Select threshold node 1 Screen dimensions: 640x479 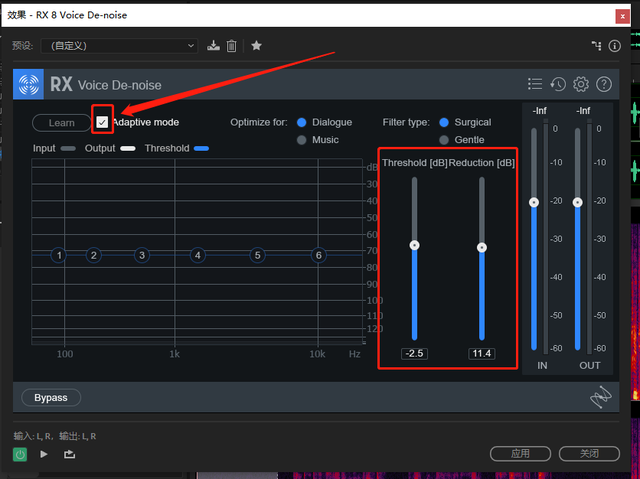[x=59, y=255]
